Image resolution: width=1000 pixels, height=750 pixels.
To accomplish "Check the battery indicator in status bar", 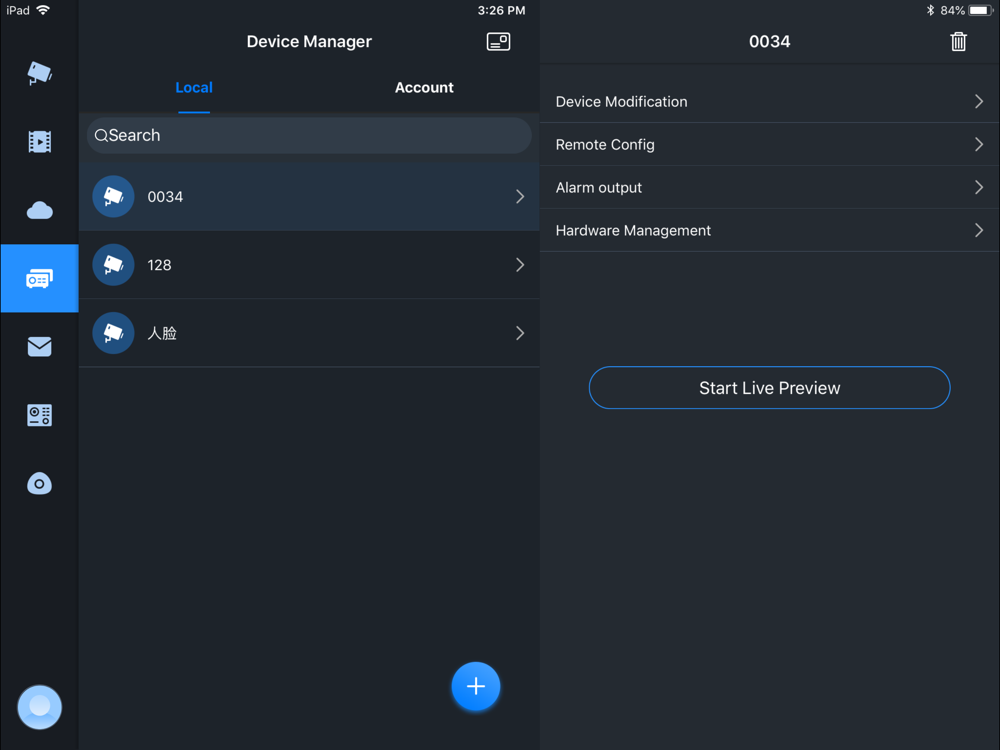I will (x=980, y=10).
